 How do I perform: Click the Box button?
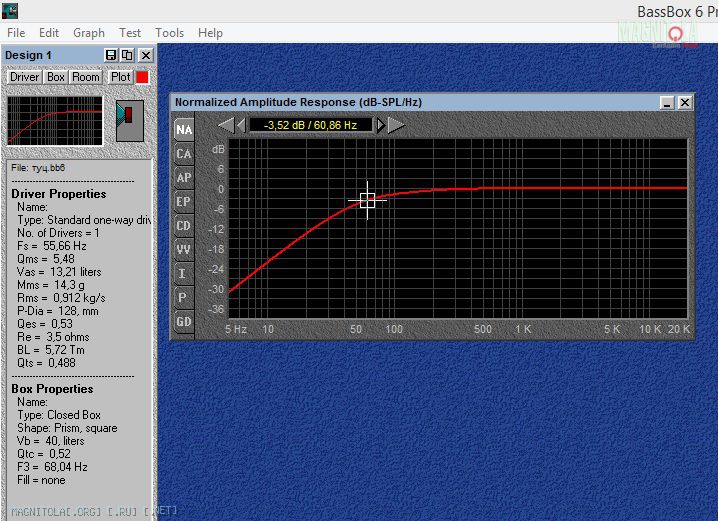[56, 77]
